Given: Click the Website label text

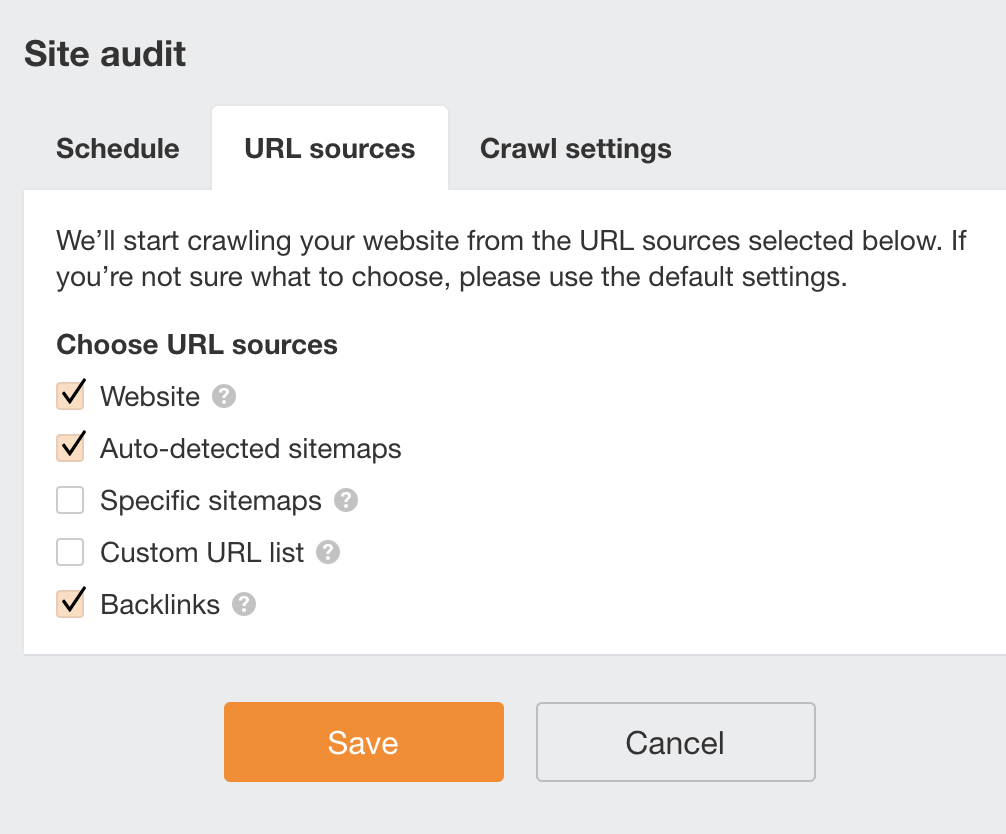Looking at the screenshot, I should point(150,397).
